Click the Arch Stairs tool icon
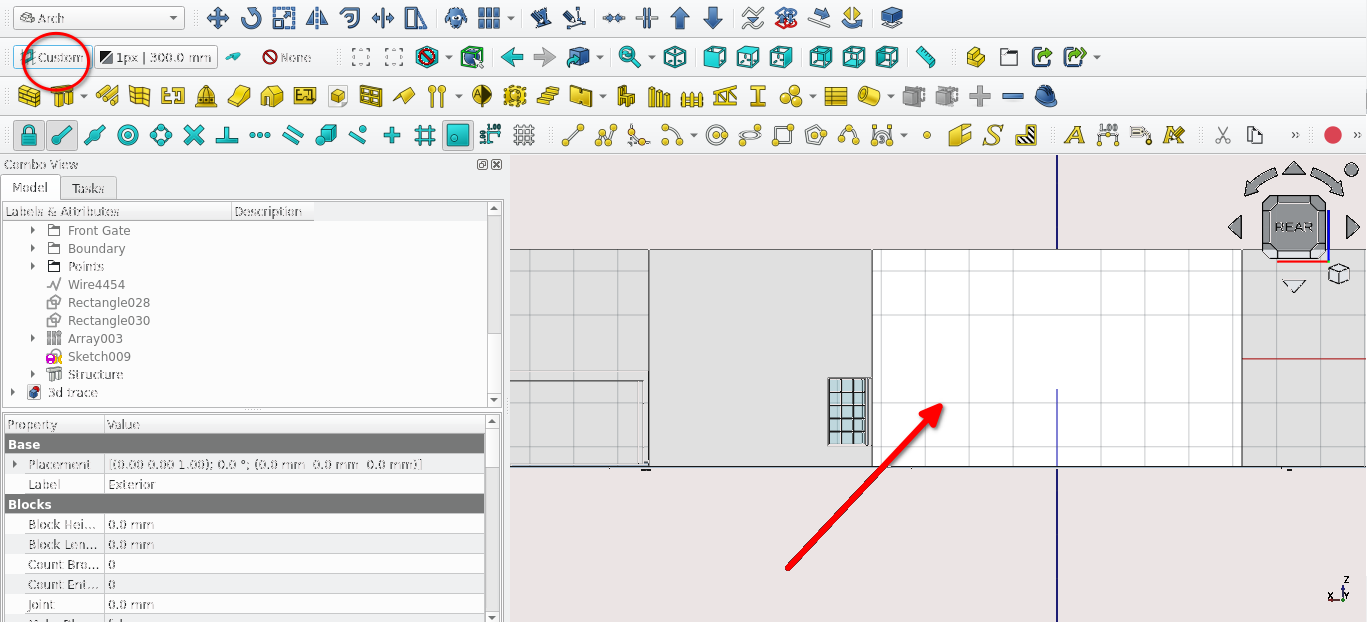The width and height of the screenshot is (1367, 622). (547, 96)
